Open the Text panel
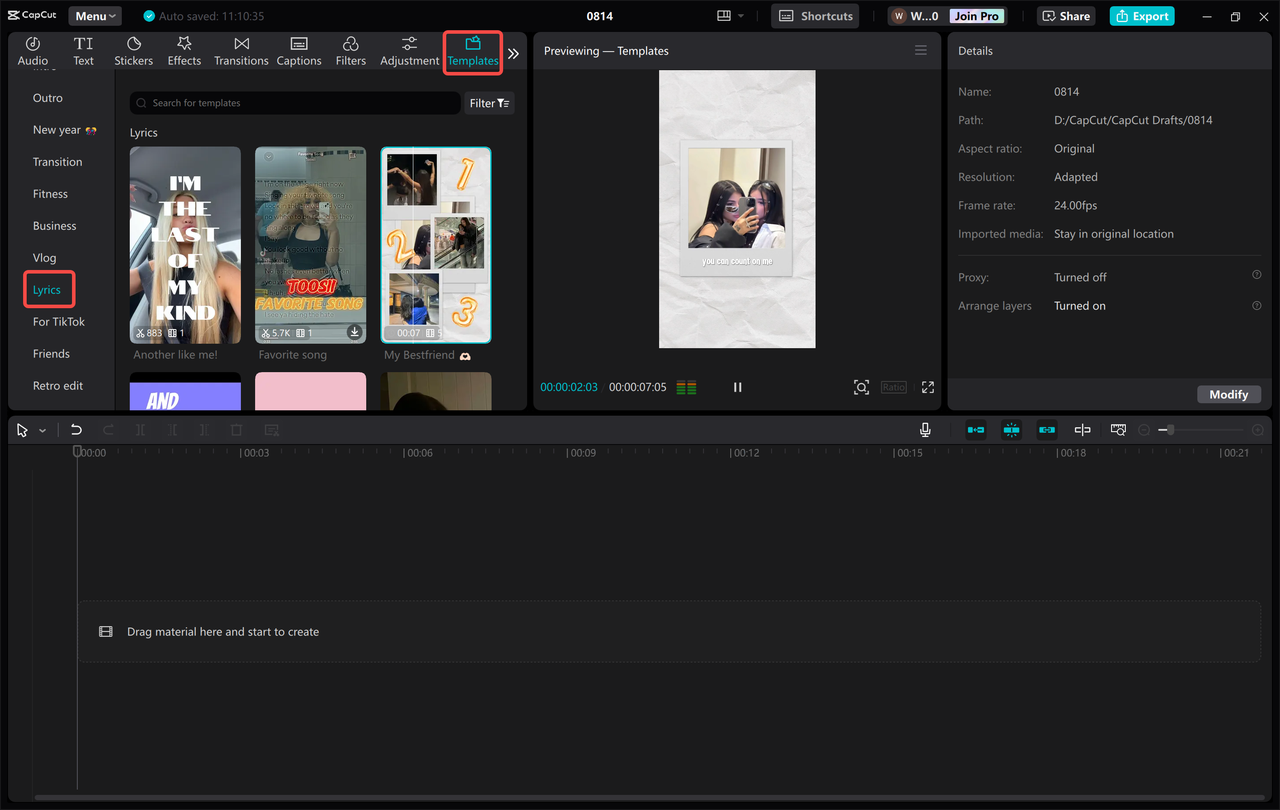 coord(84,51)
